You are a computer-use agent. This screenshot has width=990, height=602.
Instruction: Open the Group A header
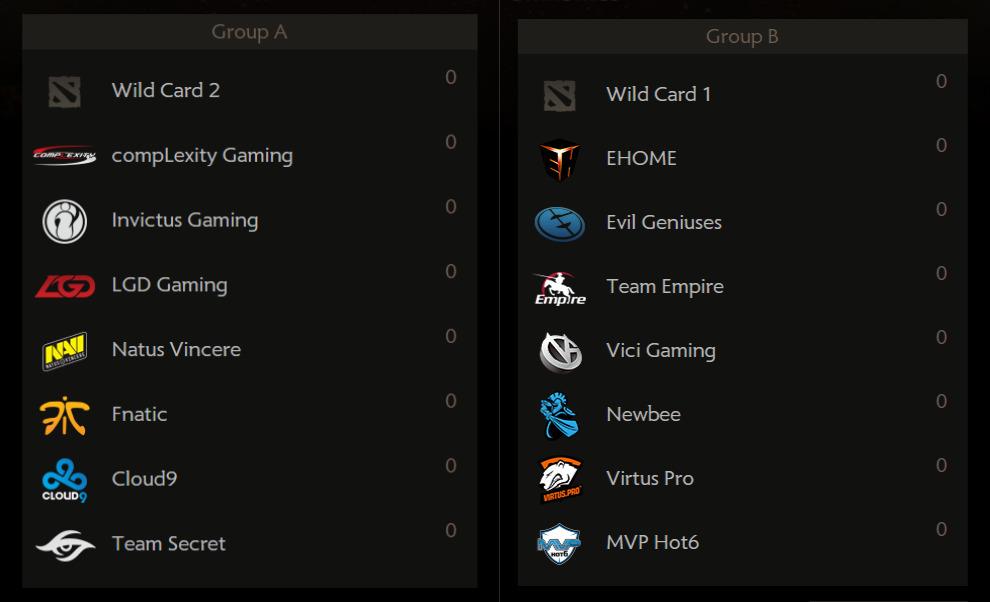tap(249, 32)
